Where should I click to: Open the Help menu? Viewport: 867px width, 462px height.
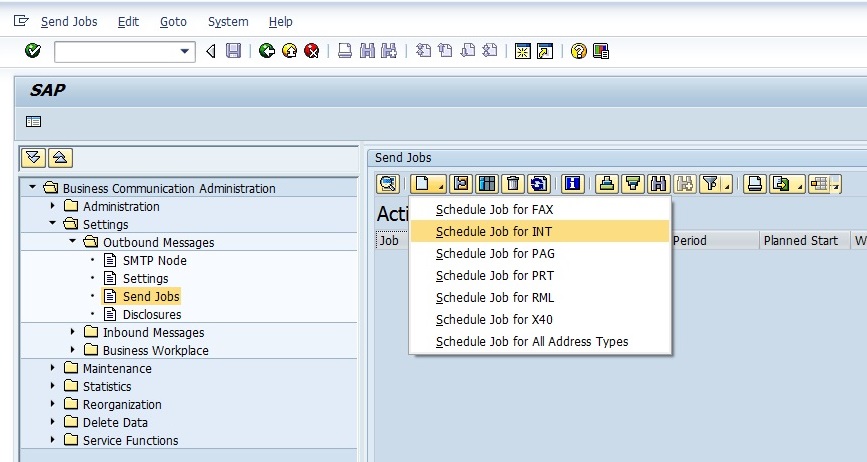click(x=280, y=22)
